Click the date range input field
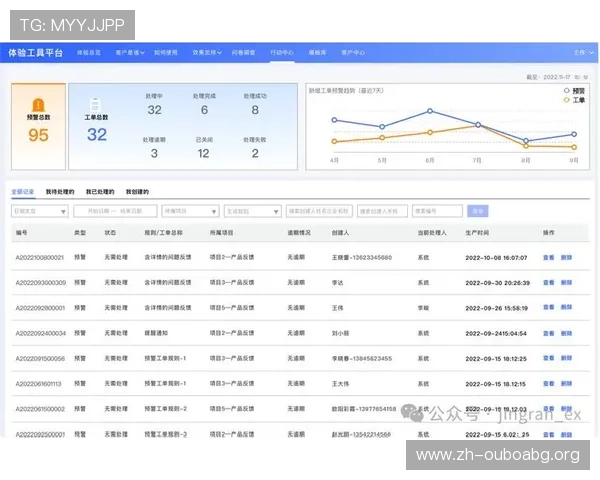Viewport: 600px width, 480px height. (x=115, y=211)
